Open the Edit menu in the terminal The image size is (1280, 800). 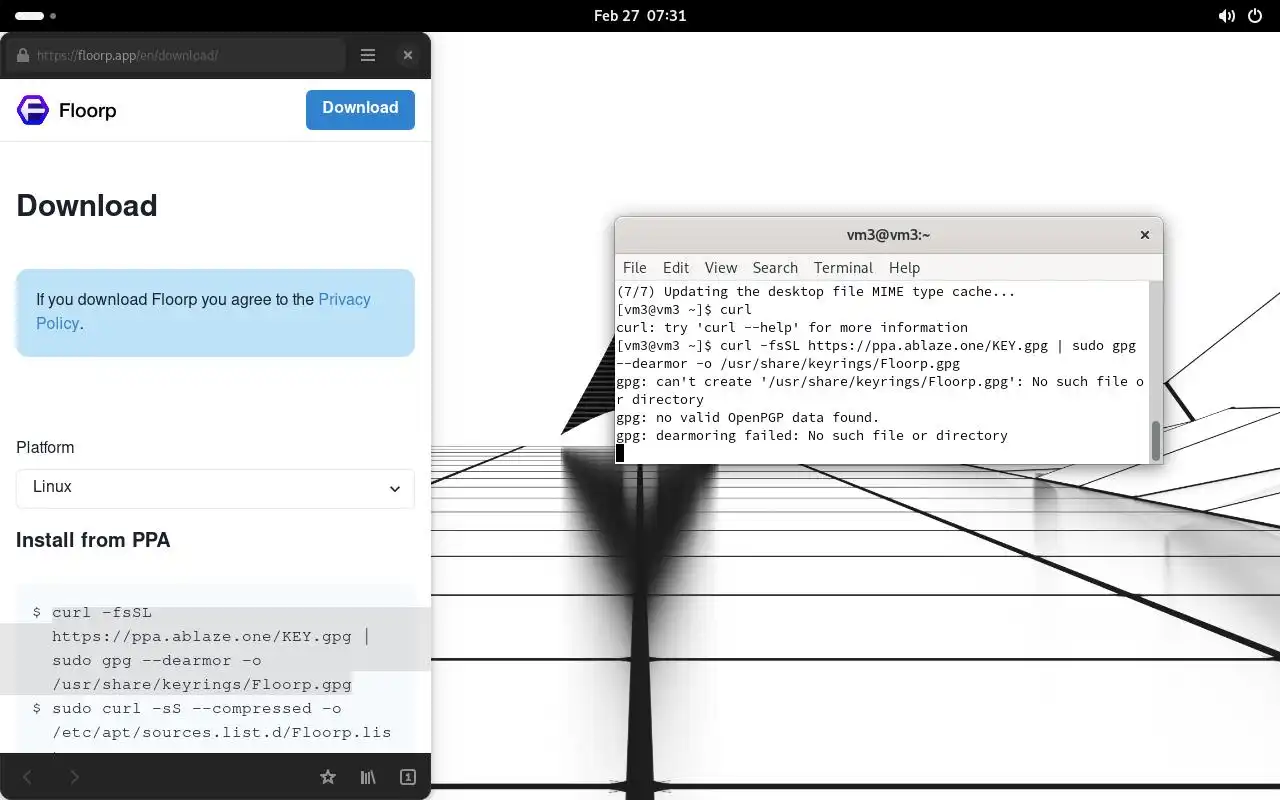click(676, 268)
